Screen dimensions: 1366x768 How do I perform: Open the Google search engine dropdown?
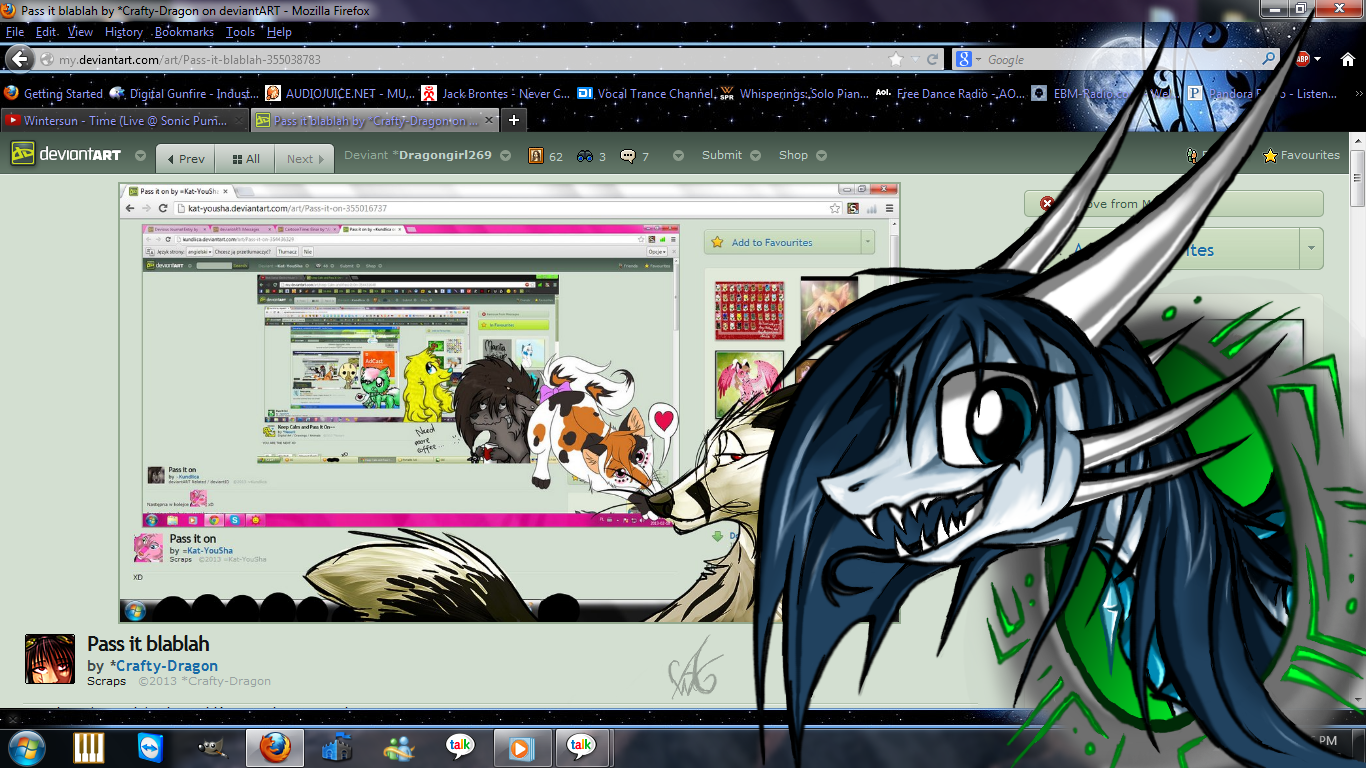coord(978,60)
